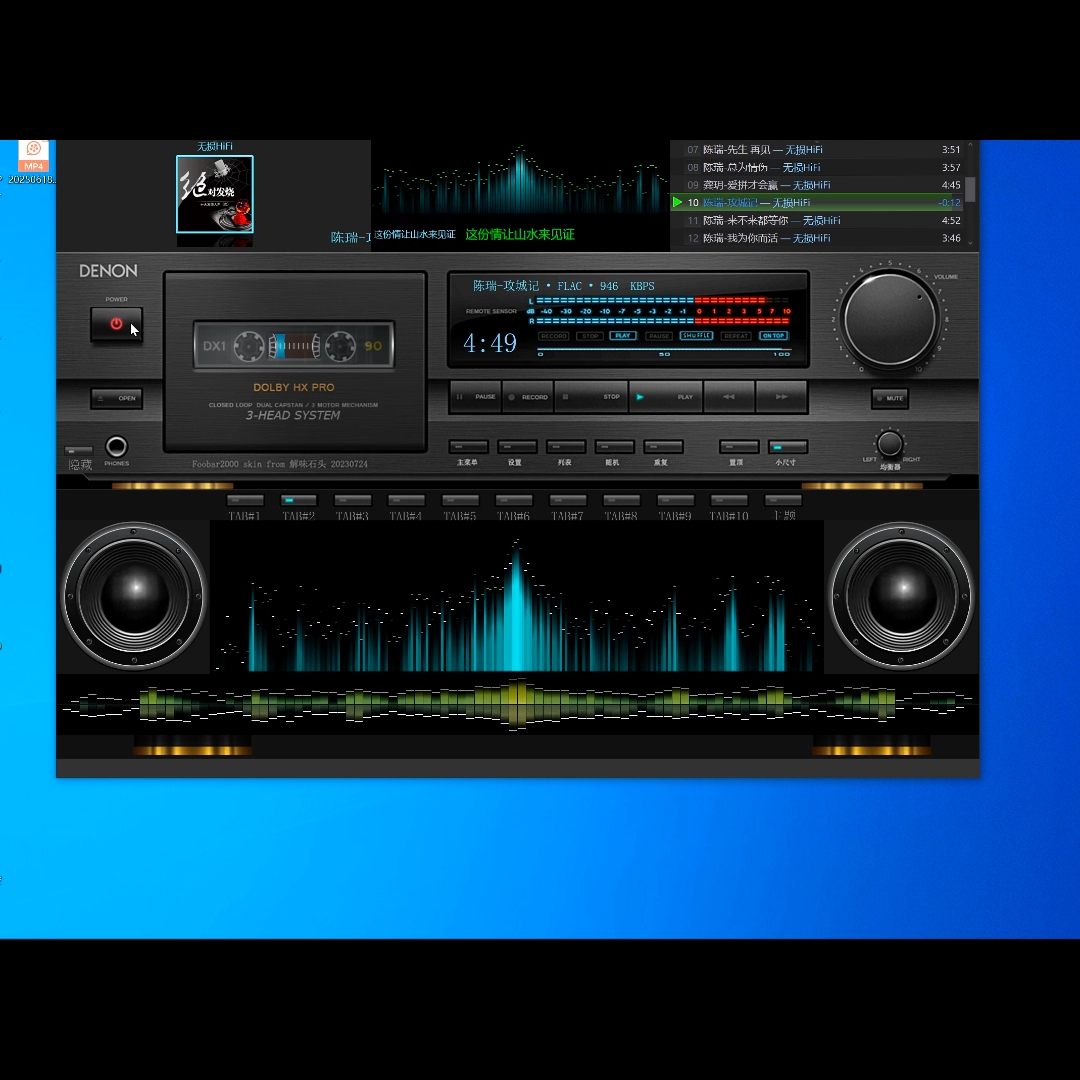Click the PLAY indicator on the display

pyautogui.click(x=623, y=336)
